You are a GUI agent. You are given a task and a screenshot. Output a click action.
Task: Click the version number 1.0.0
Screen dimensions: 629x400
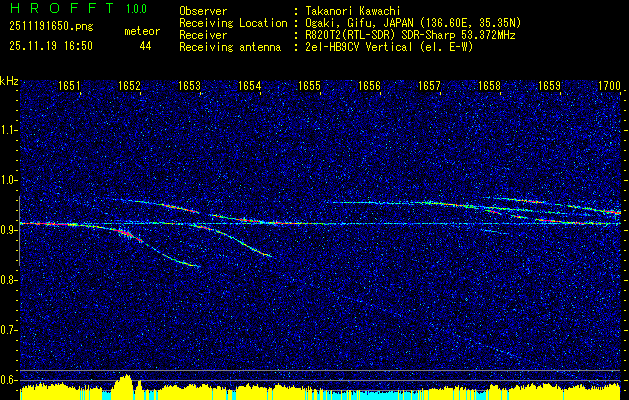click(x=136, y=9)
